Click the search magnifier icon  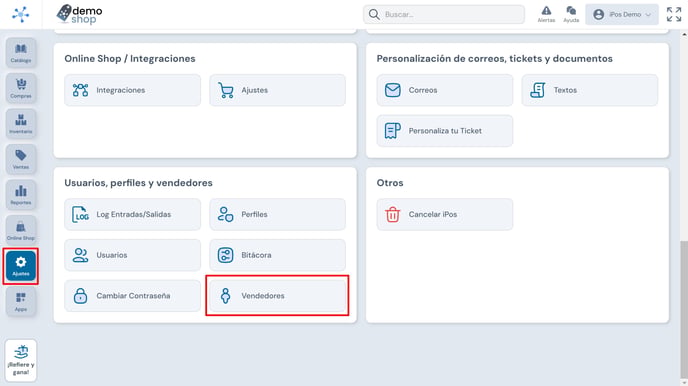(374, 14)
